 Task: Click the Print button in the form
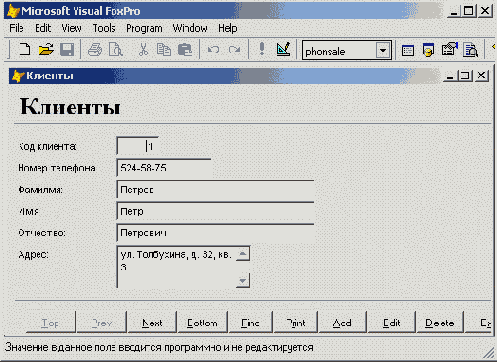[x=296, y=322]
